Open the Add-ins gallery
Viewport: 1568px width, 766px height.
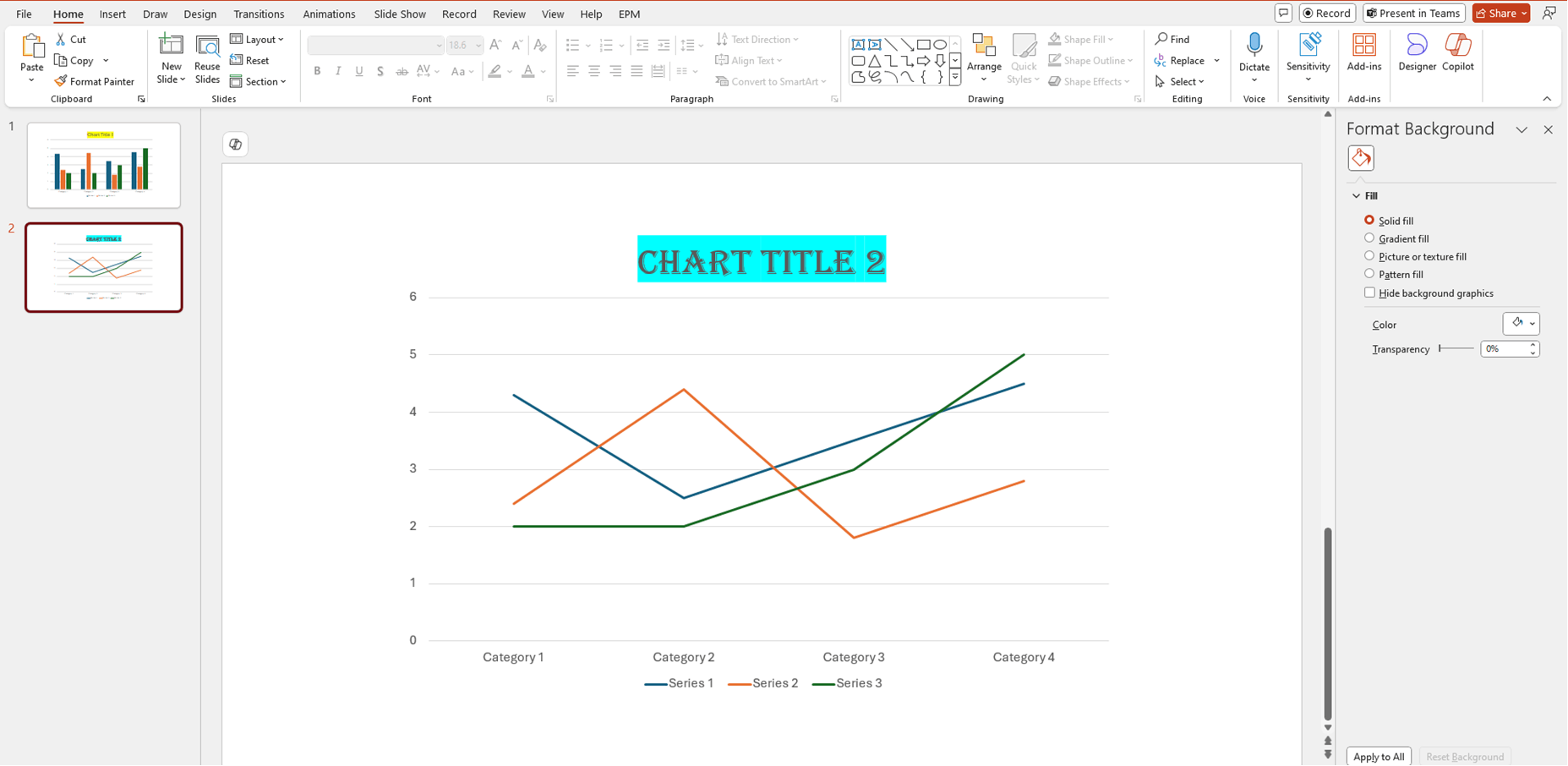1364,52
